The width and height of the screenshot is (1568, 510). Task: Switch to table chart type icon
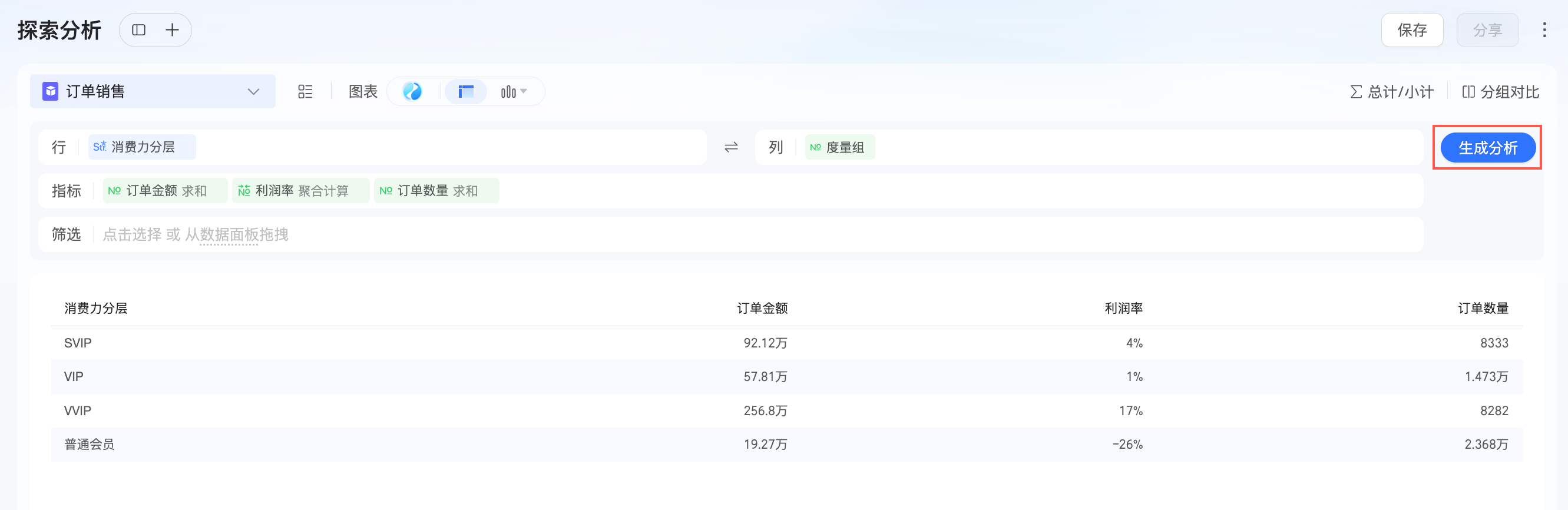(466, 91)
